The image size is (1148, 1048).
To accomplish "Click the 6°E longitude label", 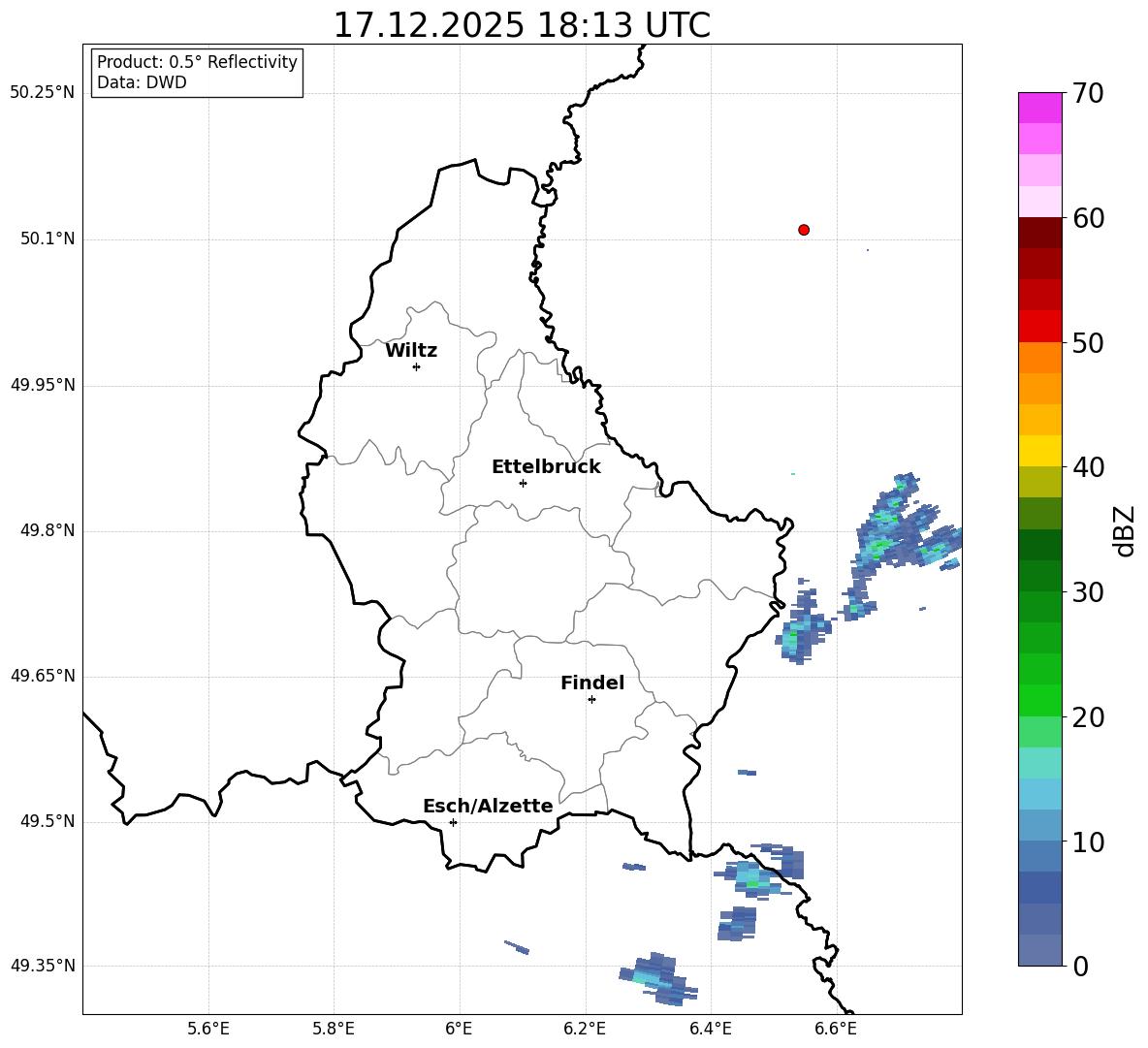I will pyautogui.click(x=459, y=1030).
